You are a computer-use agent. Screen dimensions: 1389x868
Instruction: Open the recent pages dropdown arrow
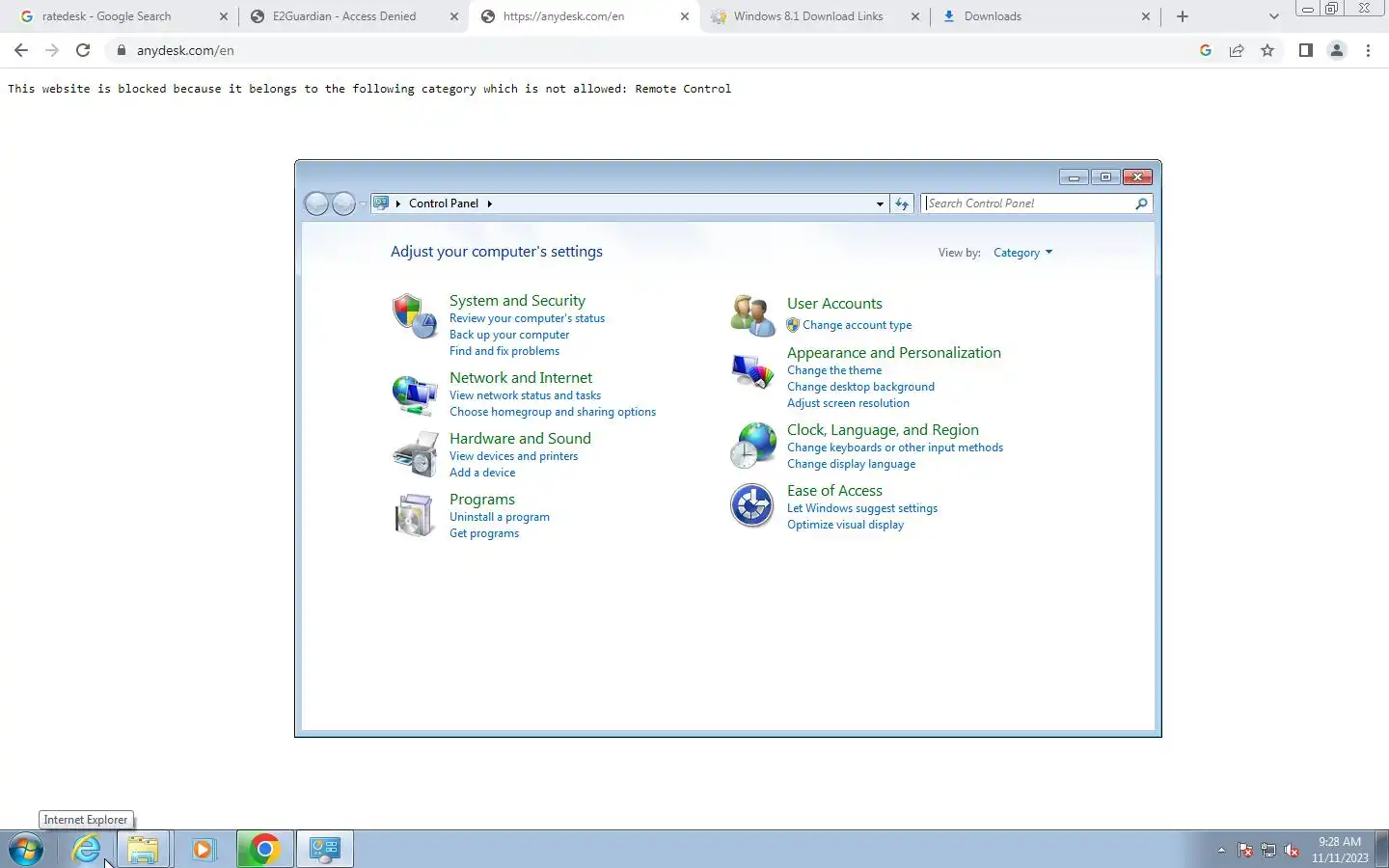pyautogui.click(x=363, y=203)
